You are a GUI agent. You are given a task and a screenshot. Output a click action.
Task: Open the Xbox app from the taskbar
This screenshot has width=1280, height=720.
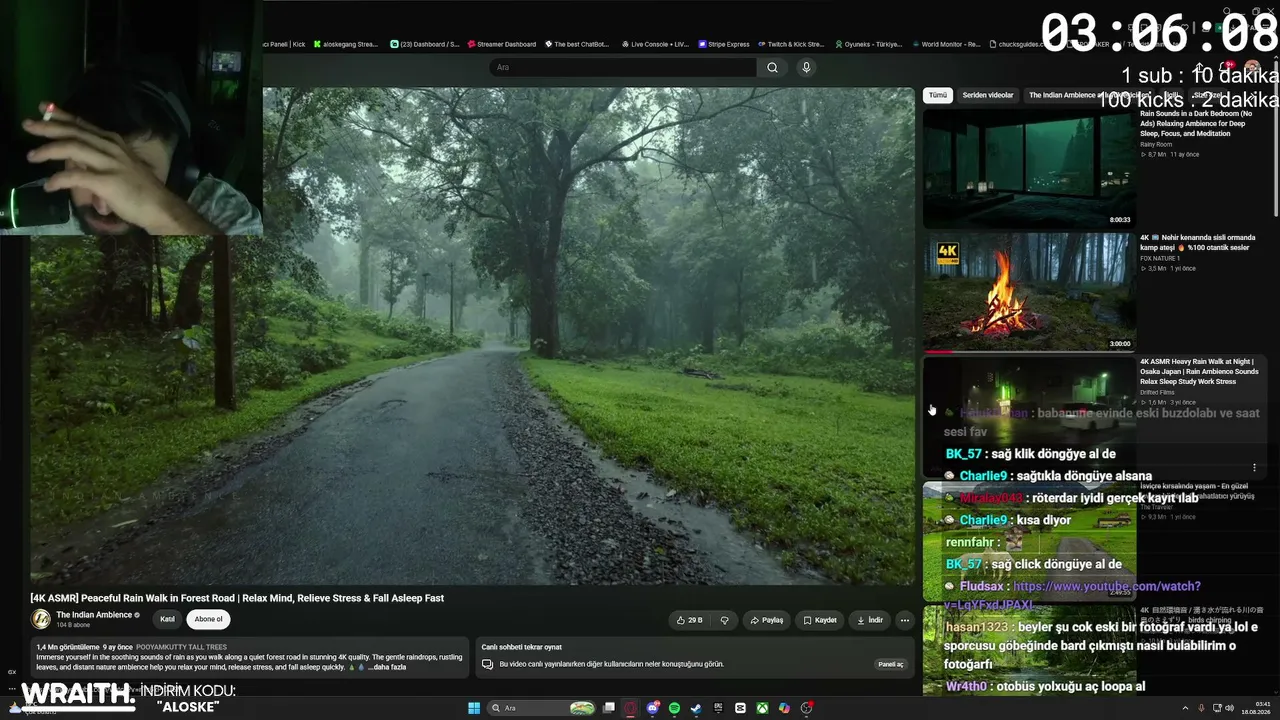[762, 708]
